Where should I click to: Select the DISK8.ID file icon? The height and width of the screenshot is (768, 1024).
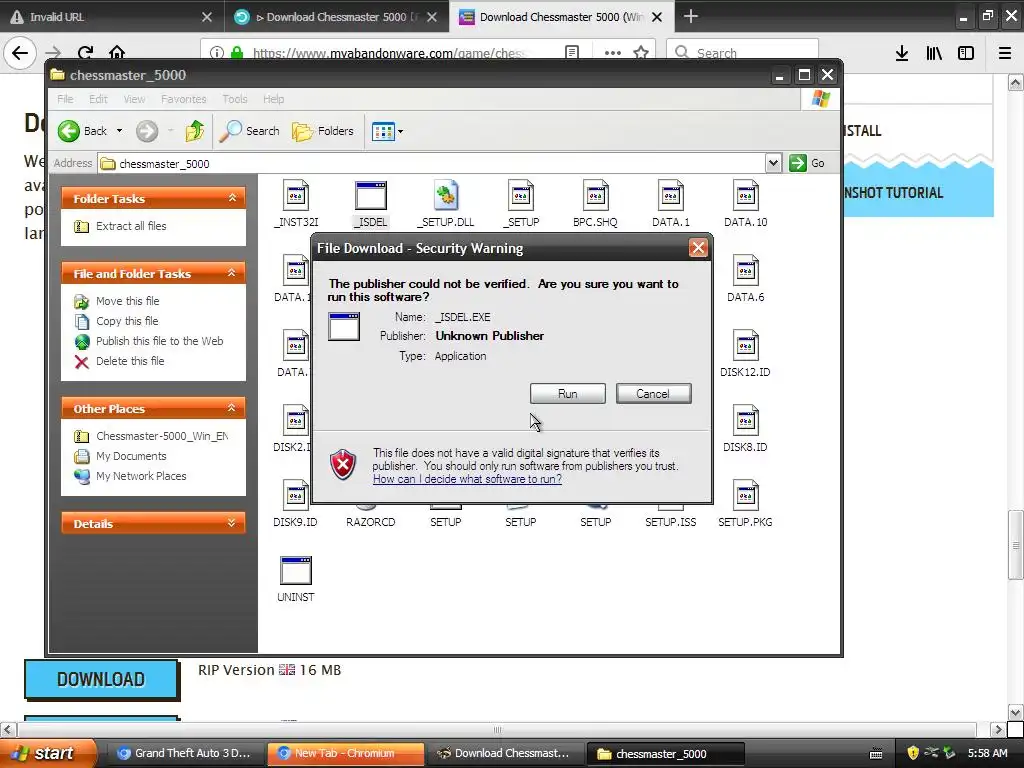tap(746, 421)
